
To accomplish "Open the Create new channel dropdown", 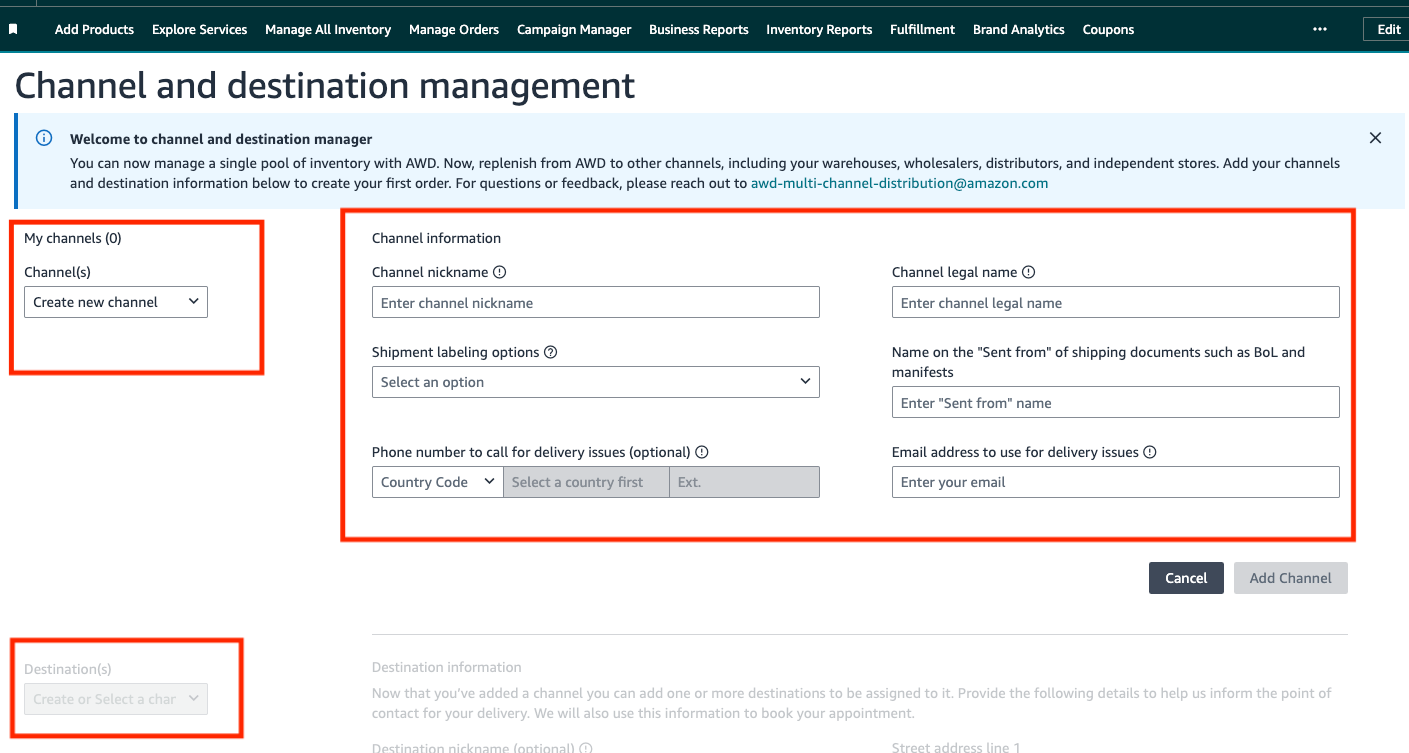I will coord(116,302).
